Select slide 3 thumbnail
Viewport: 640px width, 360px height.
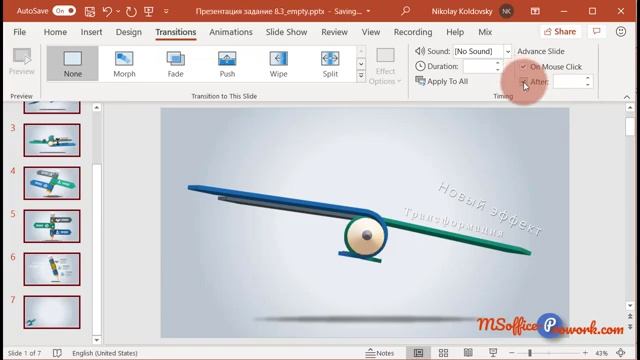pyautogui.click(x=52, y=140)
